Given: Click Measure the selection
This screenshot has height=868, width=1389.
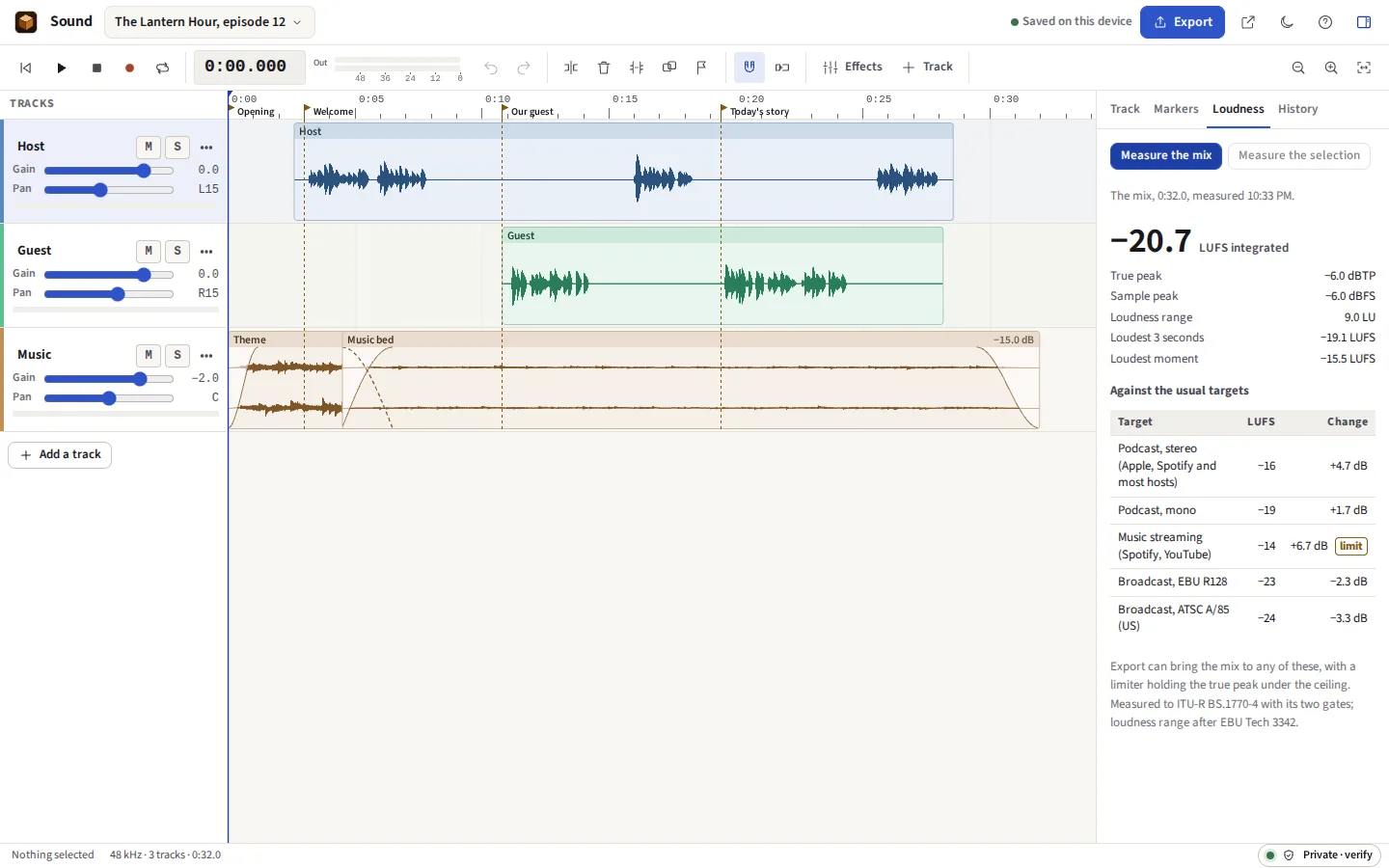Looking at the screenshot, I should 1298,155.
